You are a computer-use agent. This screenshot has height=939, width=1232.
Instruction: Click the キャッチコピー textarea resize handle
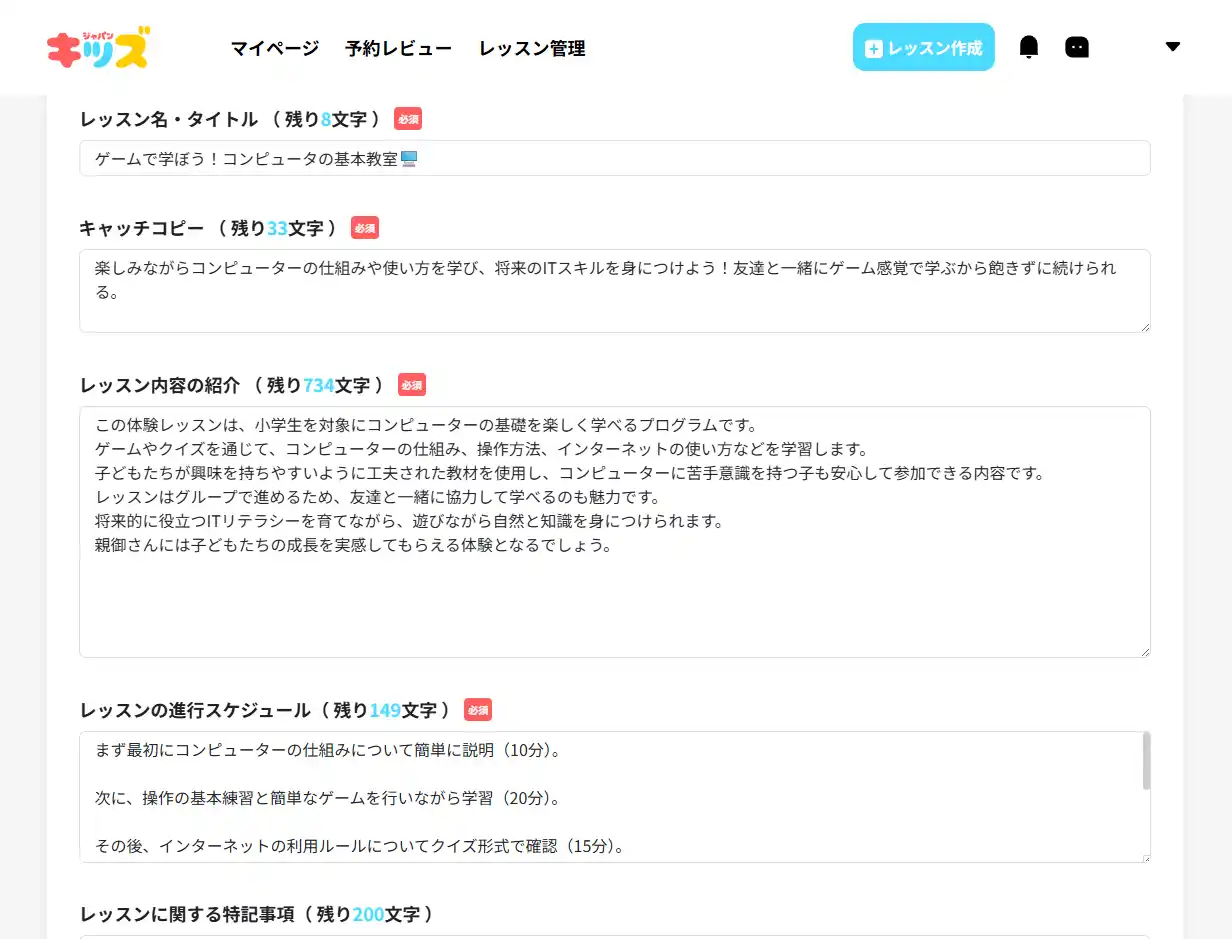click(x=1144, y=326)
